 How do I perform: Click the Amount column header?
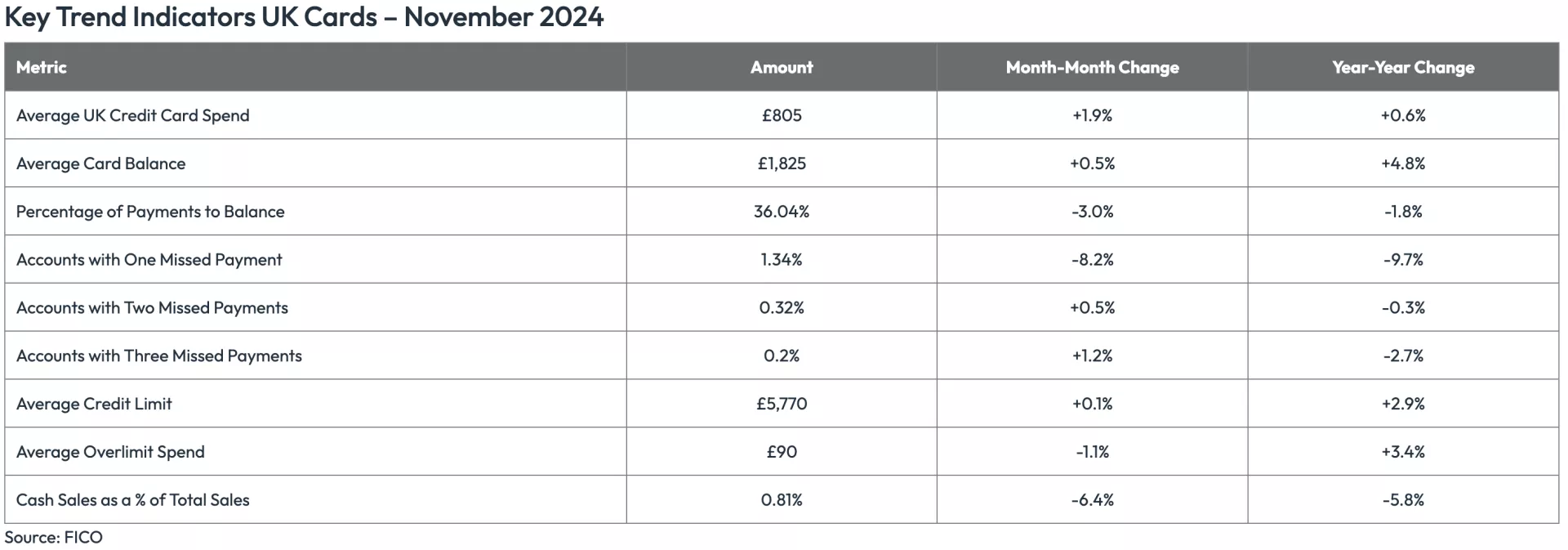pyautogui.click(x=781, y=67)
